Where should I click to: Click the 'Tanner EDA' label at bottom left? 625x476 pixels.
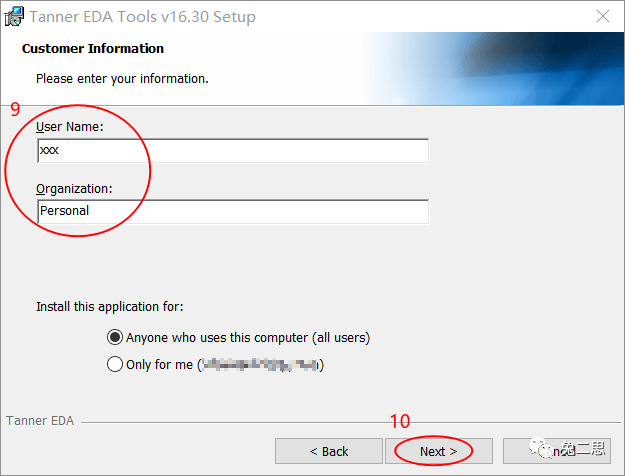(40, 421)
